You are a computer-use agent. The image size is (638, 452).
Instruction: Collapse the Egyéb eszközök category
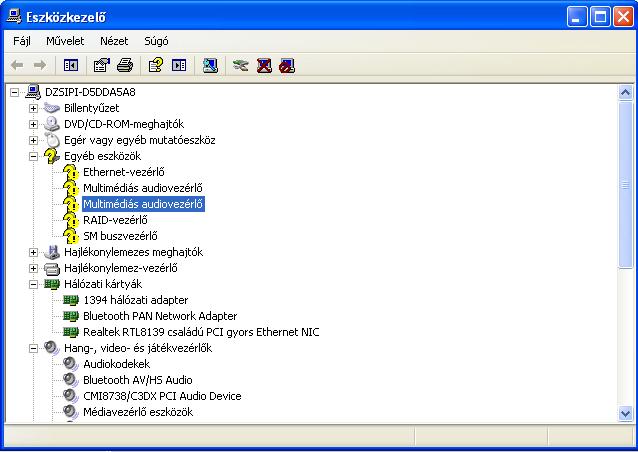pyautogui.click(x=33, y=156)
